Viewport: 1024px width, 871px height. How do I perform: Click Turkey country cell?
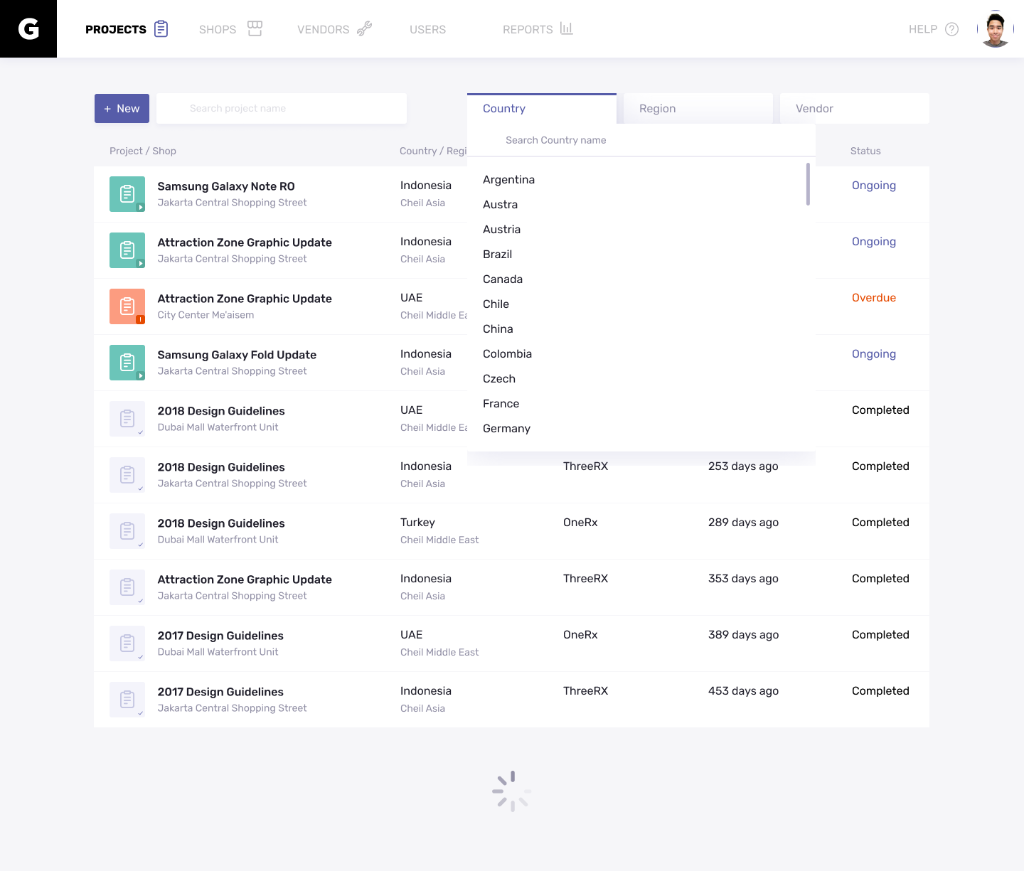(x=417, y=522)
